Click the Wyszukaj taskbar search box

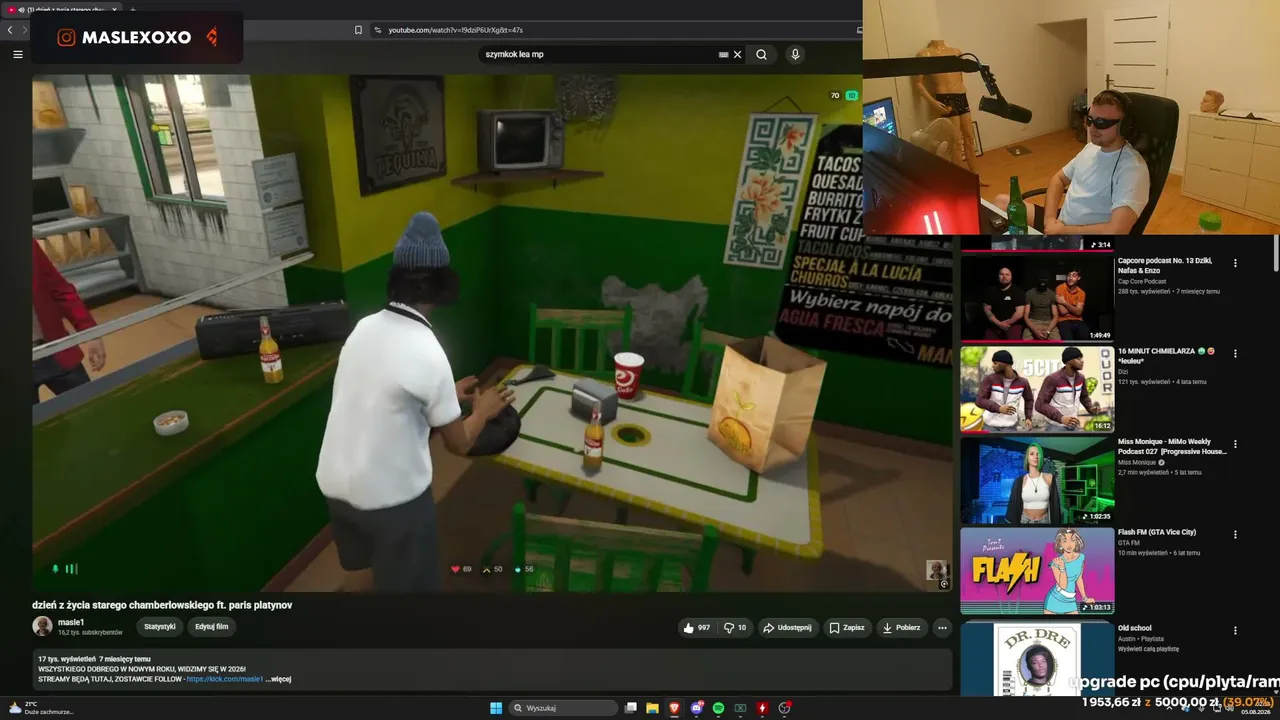[x=564, y=708]
